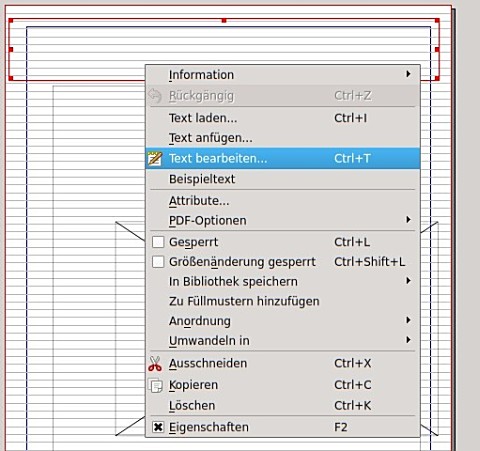
Task: Click the Information submenu arrow
Action: 408,74
